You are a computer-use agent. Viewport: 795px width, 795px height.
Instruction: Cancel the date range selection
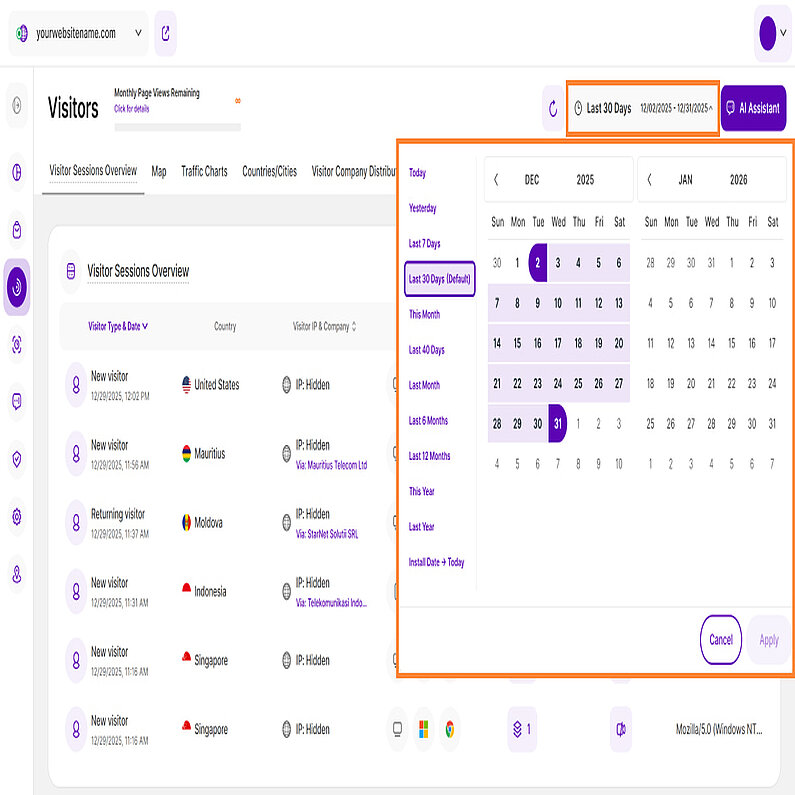tap(720, 640)
